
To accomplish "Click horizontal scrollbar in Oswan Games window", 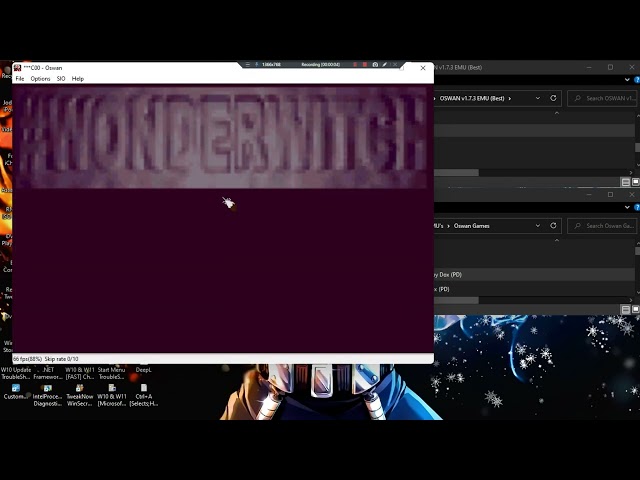I will (456, 300).
